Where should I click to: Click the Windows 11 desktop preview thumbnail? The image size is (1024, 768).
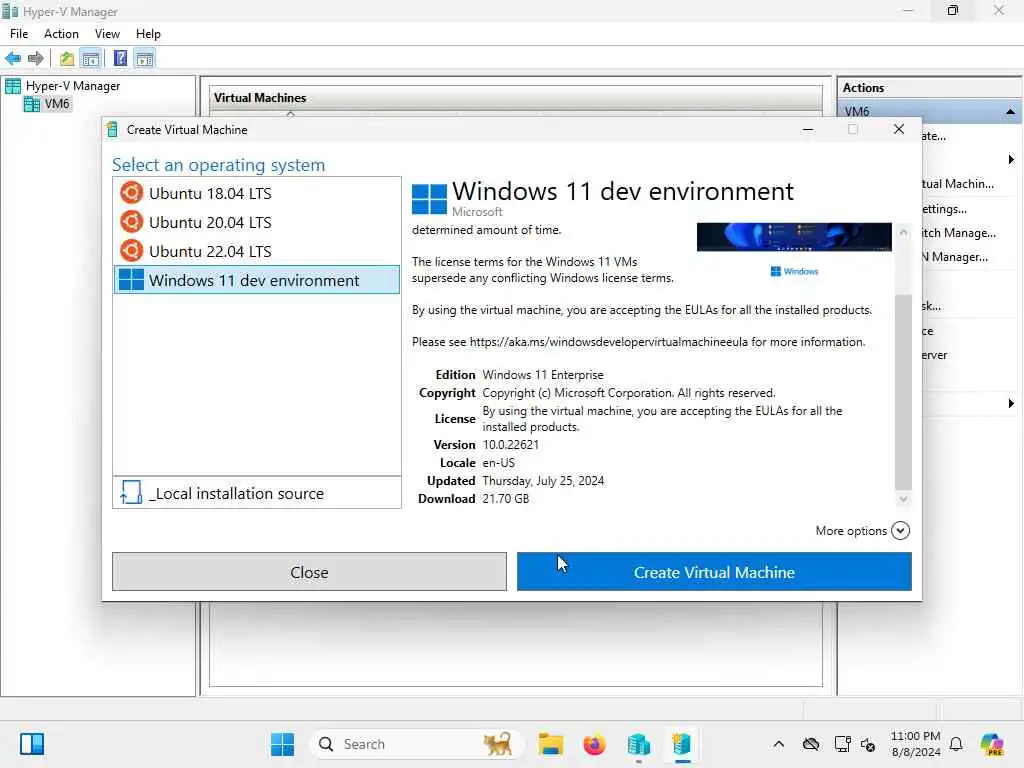point(793,237)
